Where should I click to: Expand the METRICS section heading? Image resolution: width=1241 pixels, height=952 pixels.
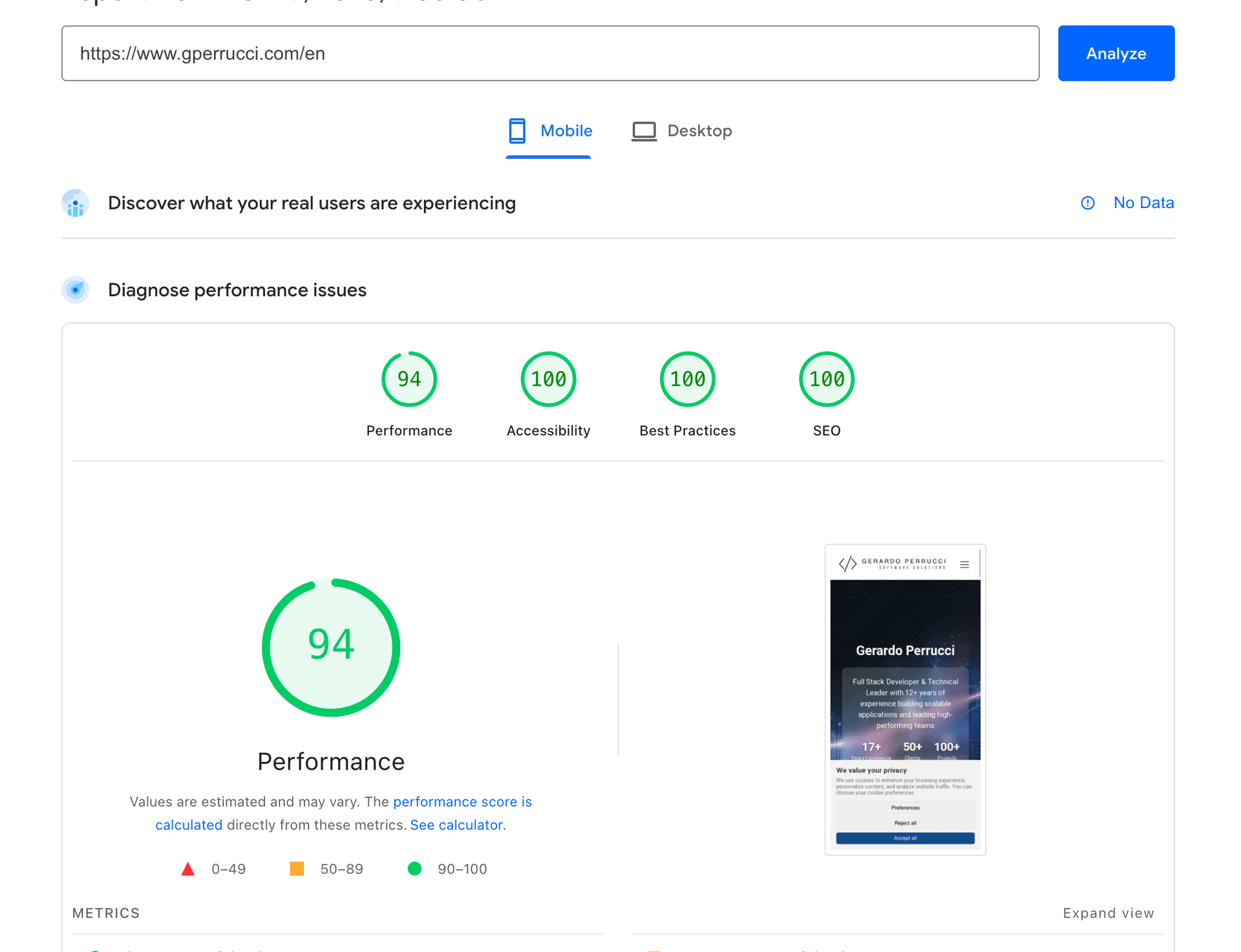pyautogui.click(x=105, y=913)
